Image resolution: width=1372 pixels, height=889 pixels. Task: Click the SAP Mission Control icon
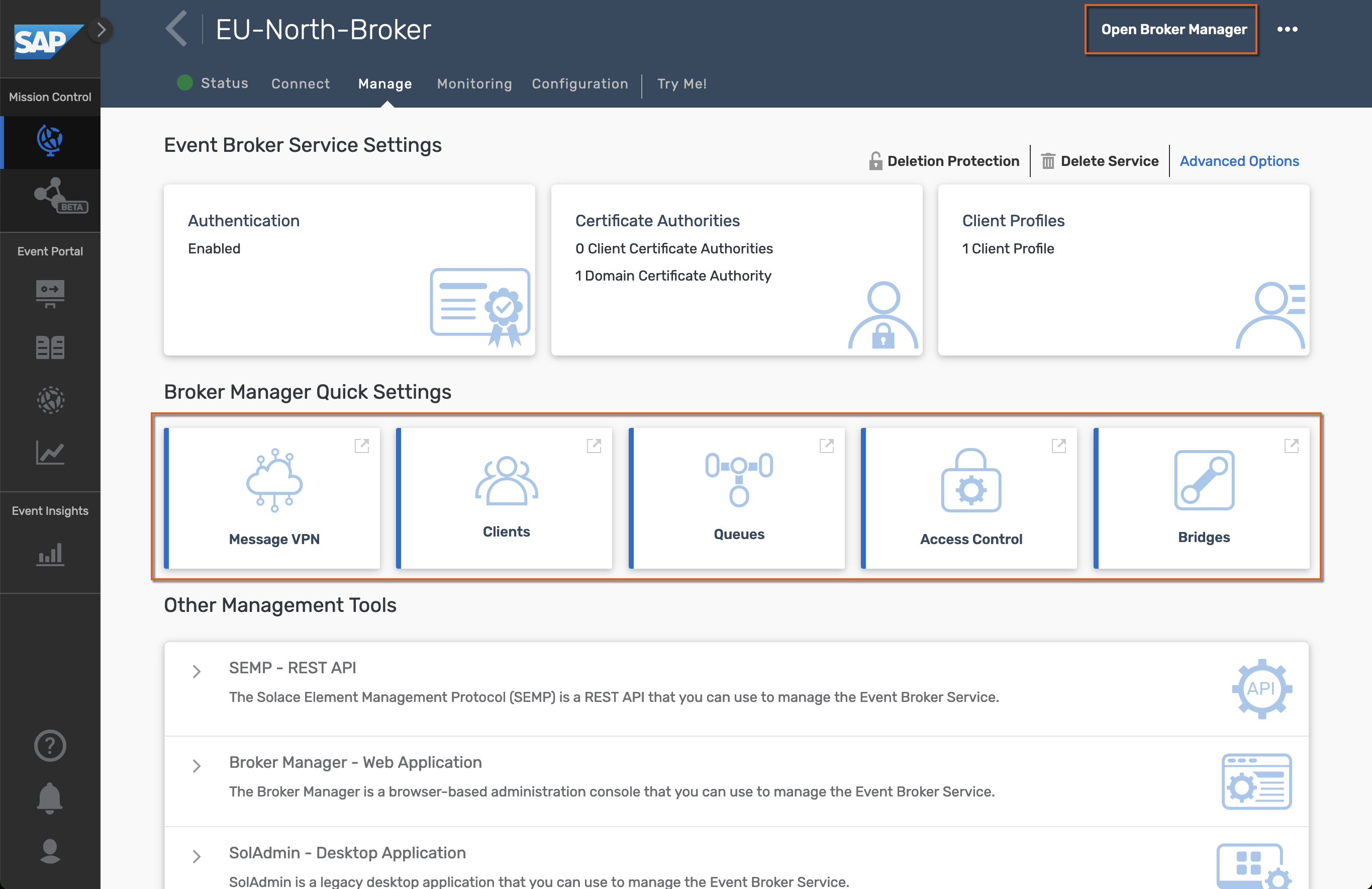(x=50, y=140)
